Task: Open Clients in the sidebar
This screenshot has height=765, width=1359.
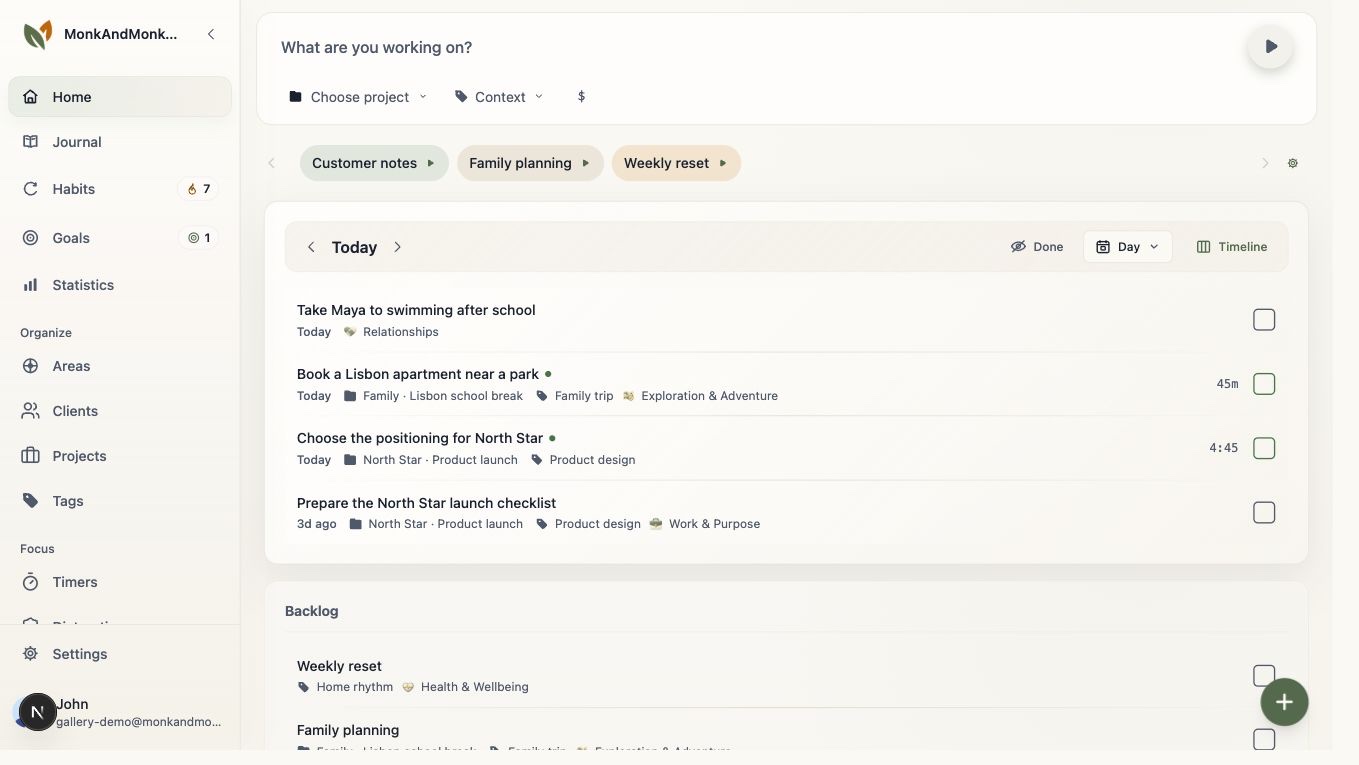Action: pos(120,411)
